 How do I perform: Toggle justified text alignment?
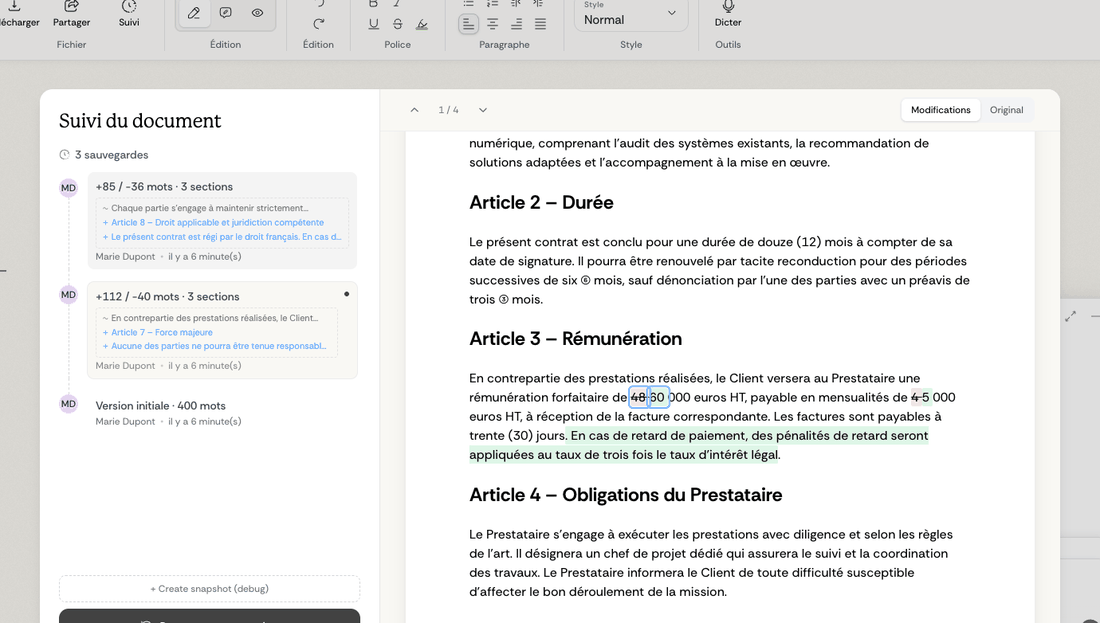click(540, 24)
